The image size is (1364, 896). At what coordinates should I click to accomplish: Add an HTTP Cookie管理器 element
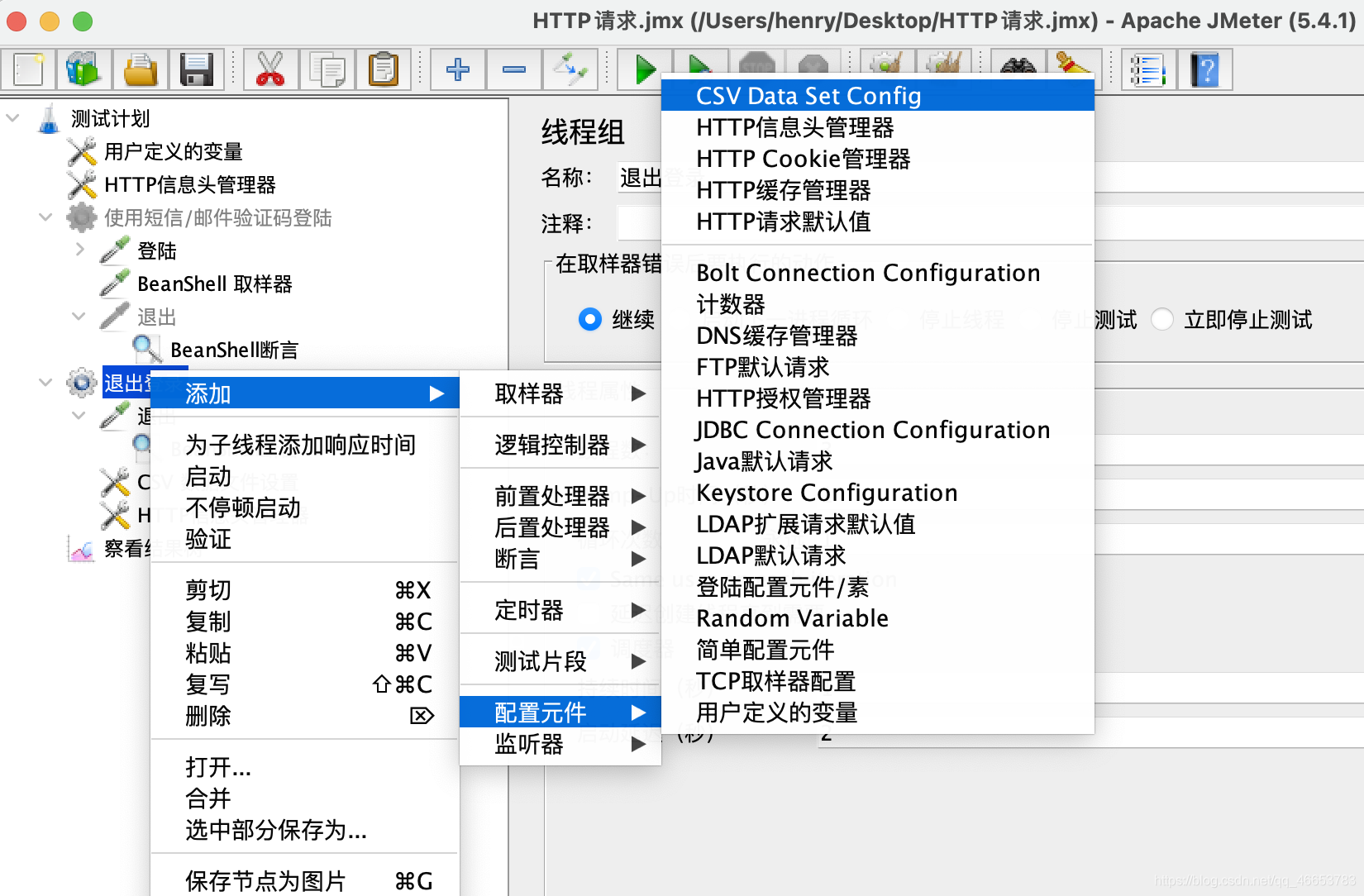pyautogui.click(x=878, y=159)
